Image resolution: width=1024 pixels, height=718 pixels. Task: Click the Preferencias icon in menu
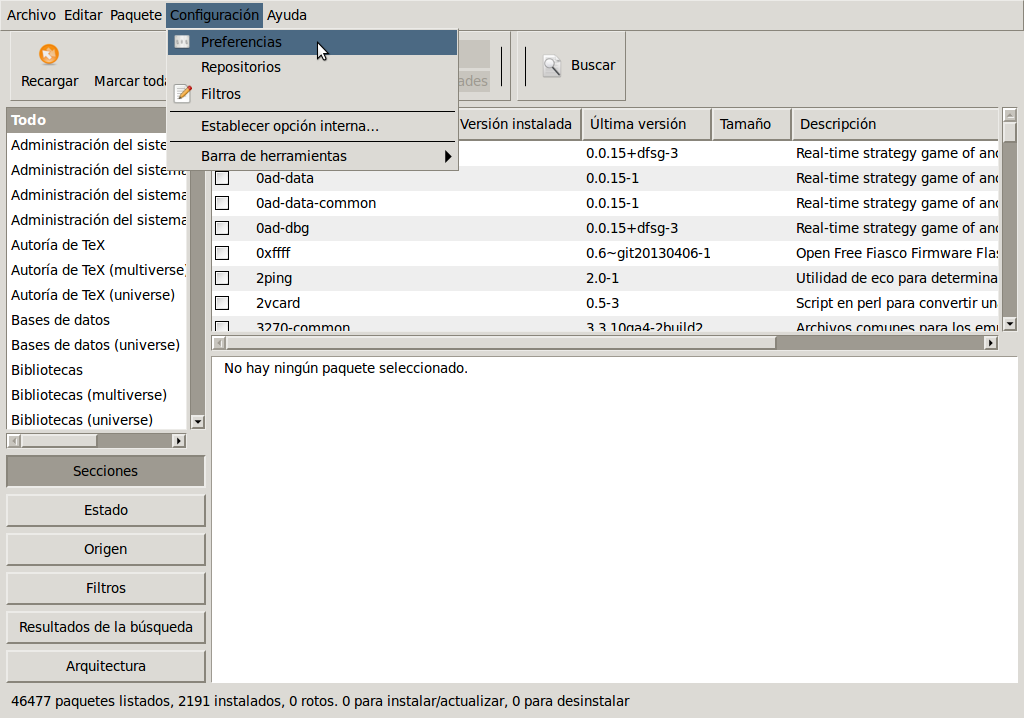pyautogui.click(x=182, y=42)
